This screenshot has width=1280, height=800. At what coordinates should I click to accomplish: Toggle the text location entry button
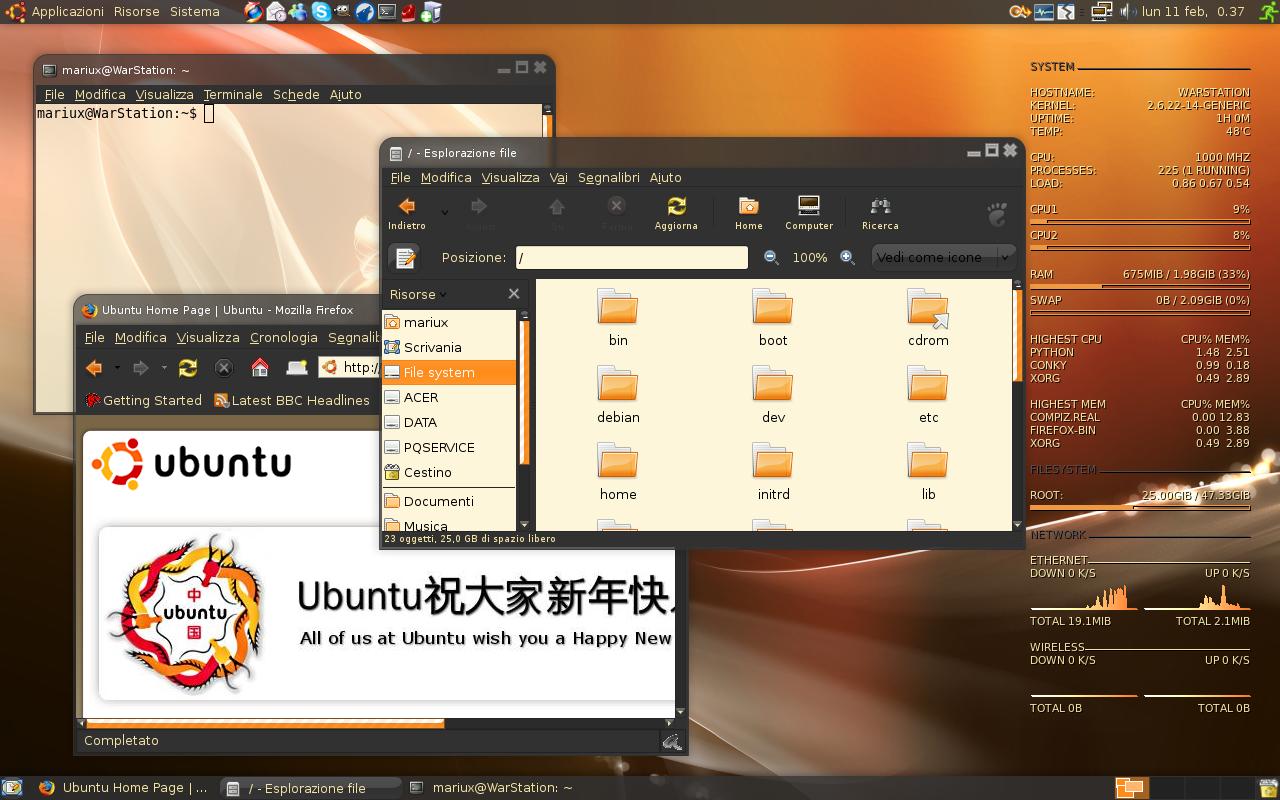(405, 257)
